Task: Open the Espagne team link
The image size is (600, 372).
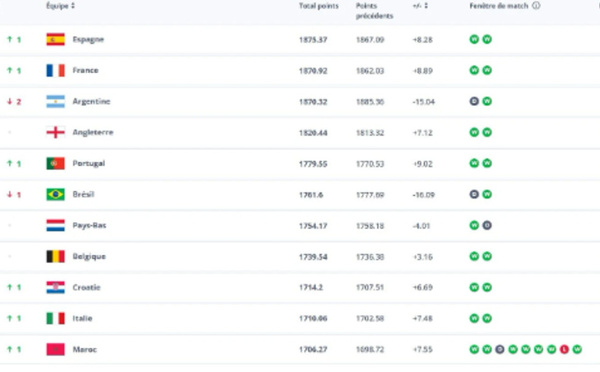Action: click(88, 39)
